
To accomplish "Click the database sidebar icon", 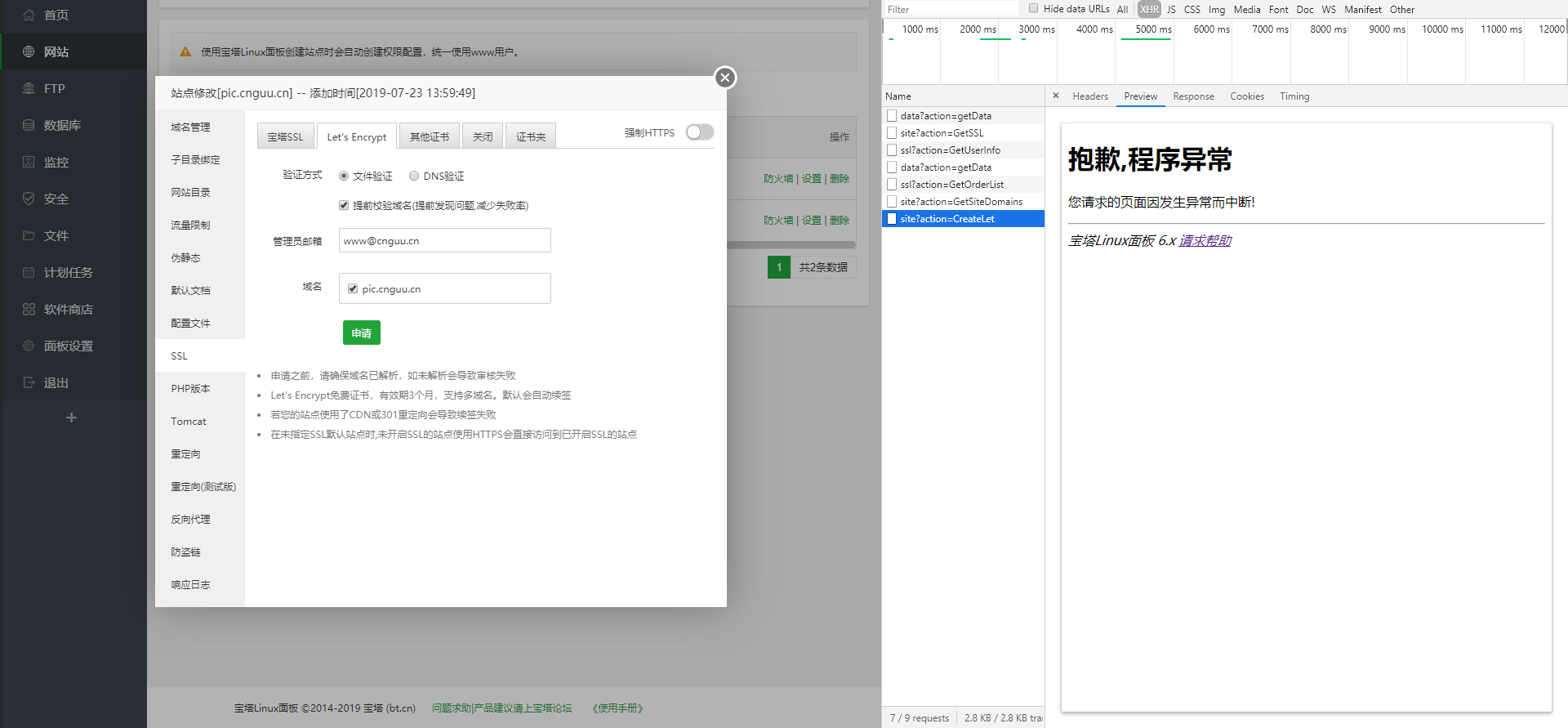I will (29, 125).
